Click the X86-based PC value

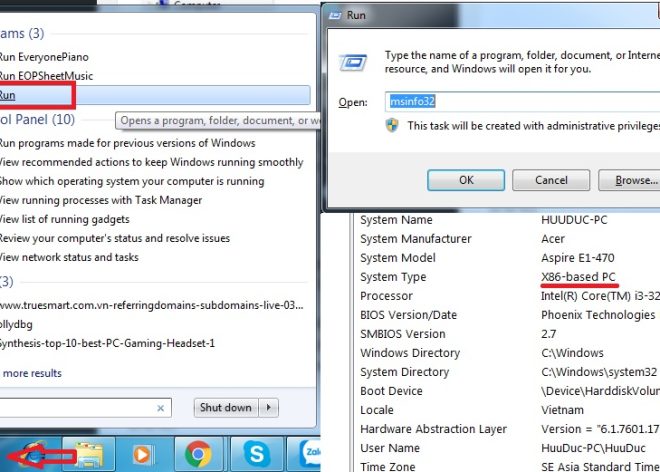tap(578, 277)
